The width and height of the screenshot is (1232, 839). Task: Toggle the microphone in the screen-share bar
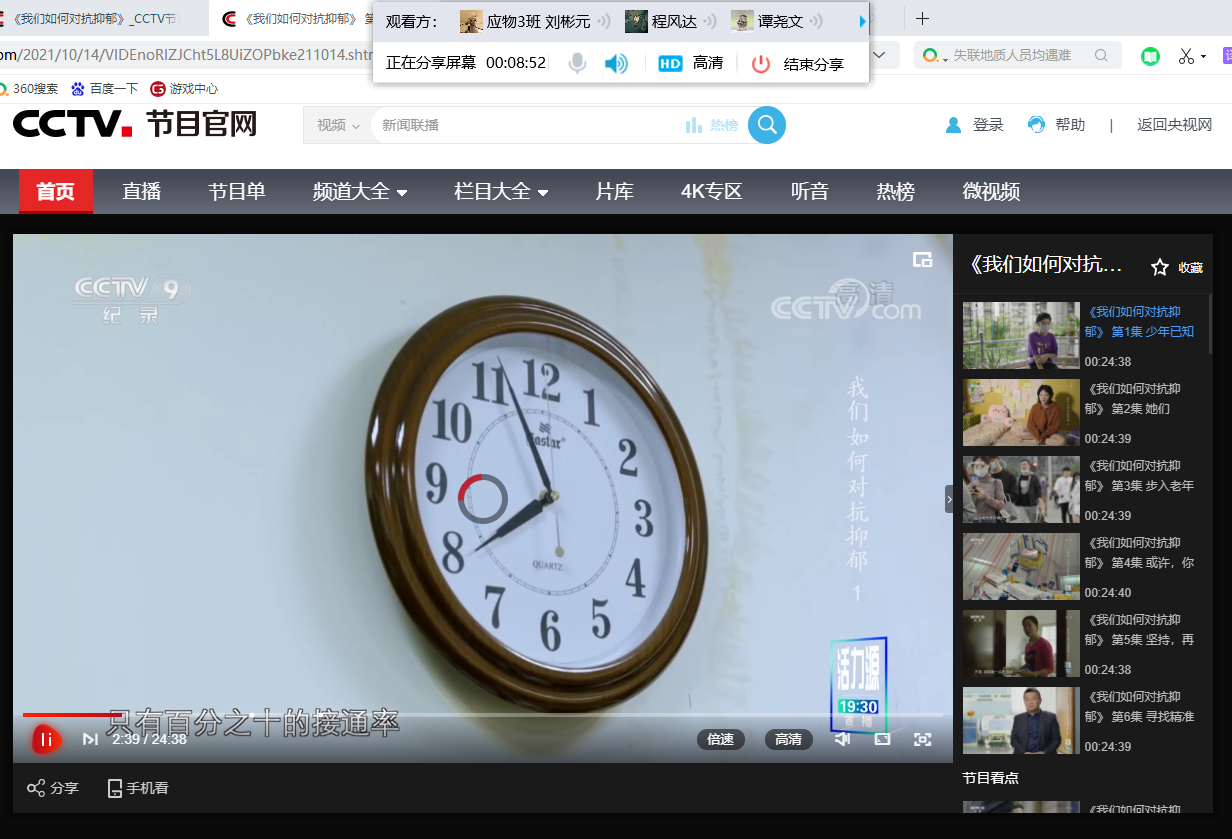(577, 63)
